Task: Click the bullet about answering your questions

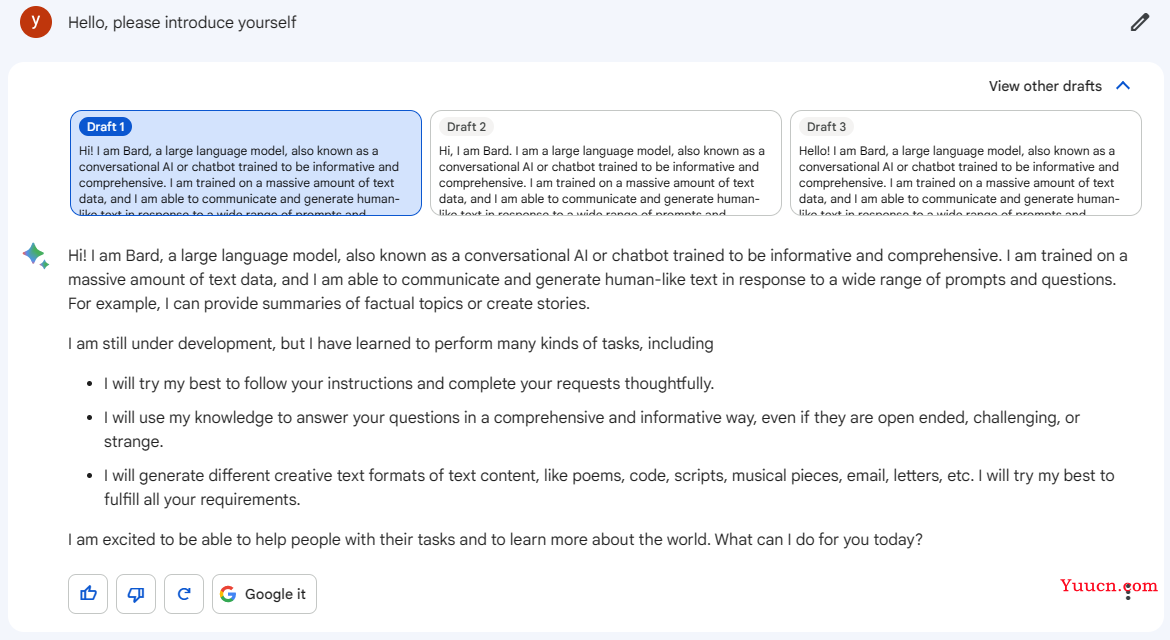Action: pyautogui.click(x=592, y=430)
